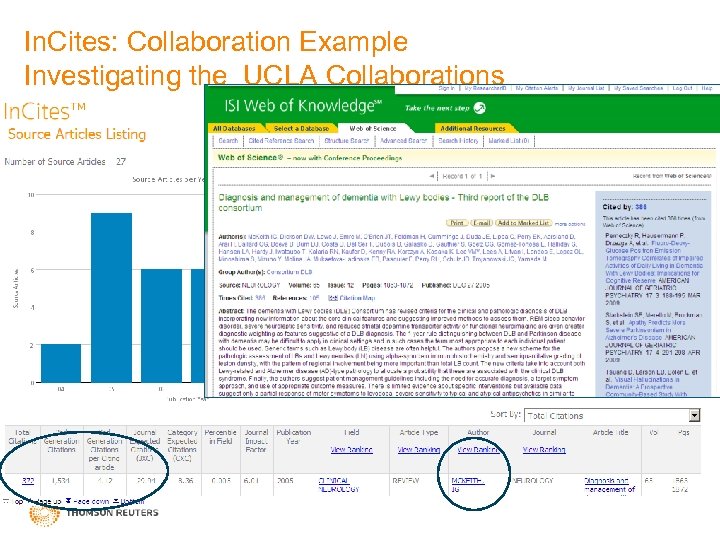Click the 'Take the next step' arrow icon
The image size is (720, 540).
click(479, 108)
